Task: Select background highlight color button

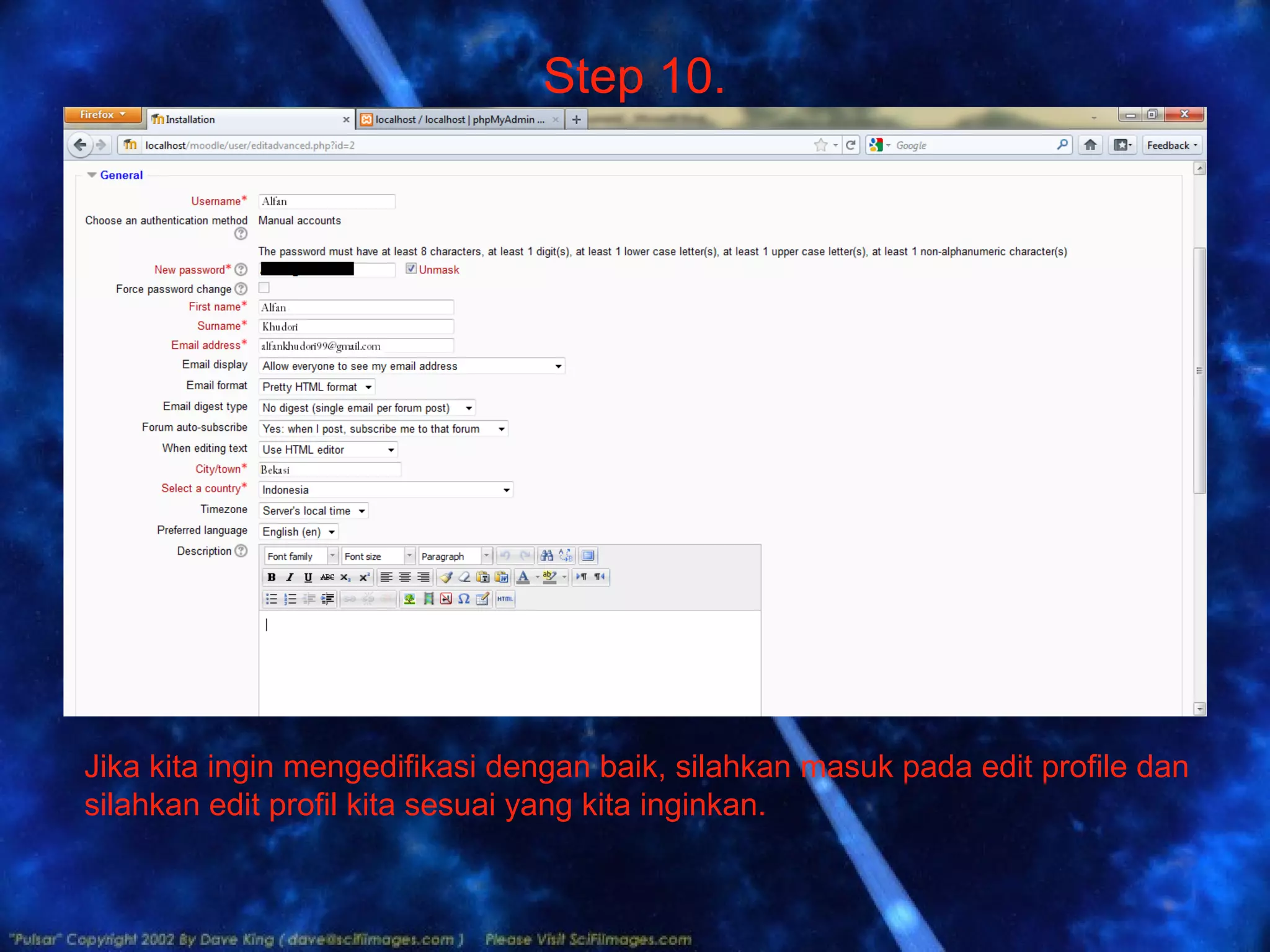Action: (549, 577)
